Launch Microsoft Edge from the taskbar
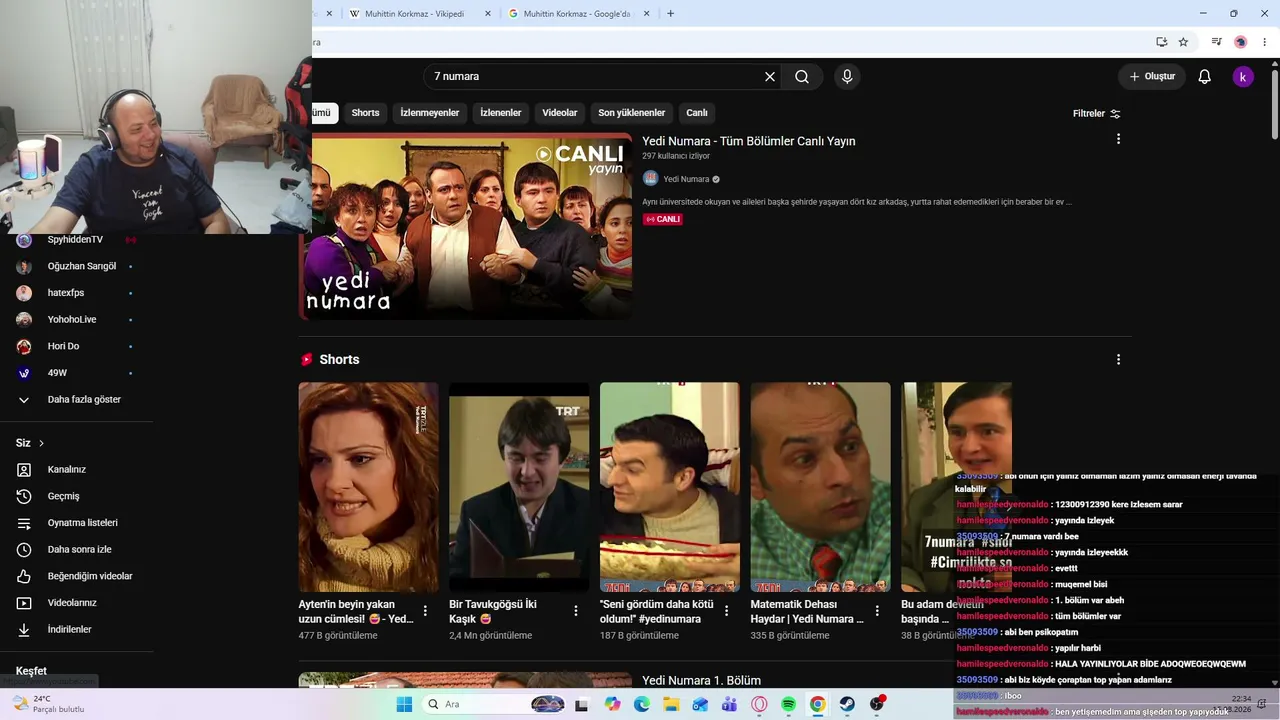1280x720 pixels. coord(642,704)
